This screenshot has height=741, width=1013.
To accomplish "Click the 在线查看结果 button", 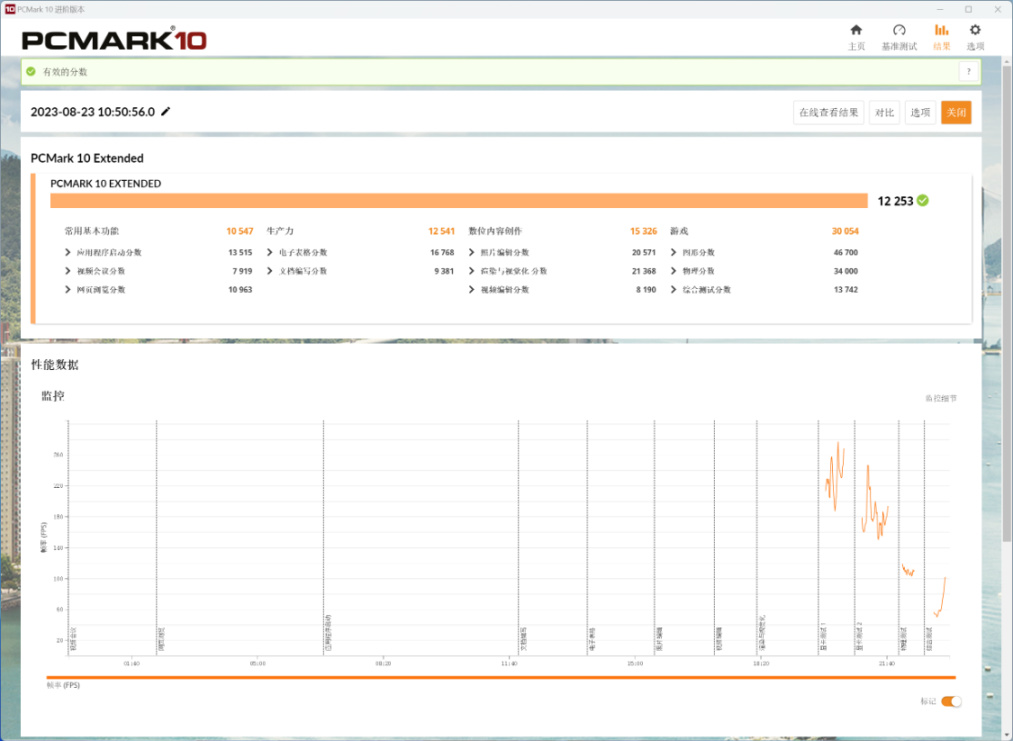I will point(828,112).
